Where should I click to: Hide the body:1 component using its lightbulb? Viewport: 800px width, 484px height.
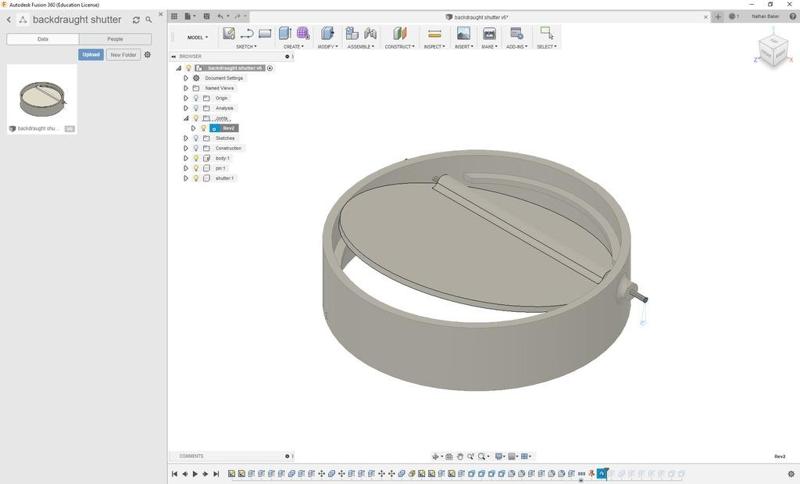pyautogui.click(x=196, y=158)
